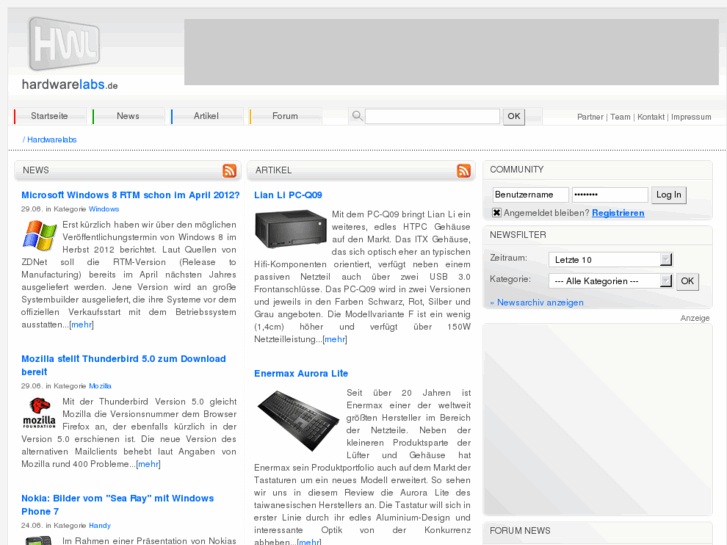Open the ARTIKEL RSS feed icon
727x545 pixels.
pos(464,171)
